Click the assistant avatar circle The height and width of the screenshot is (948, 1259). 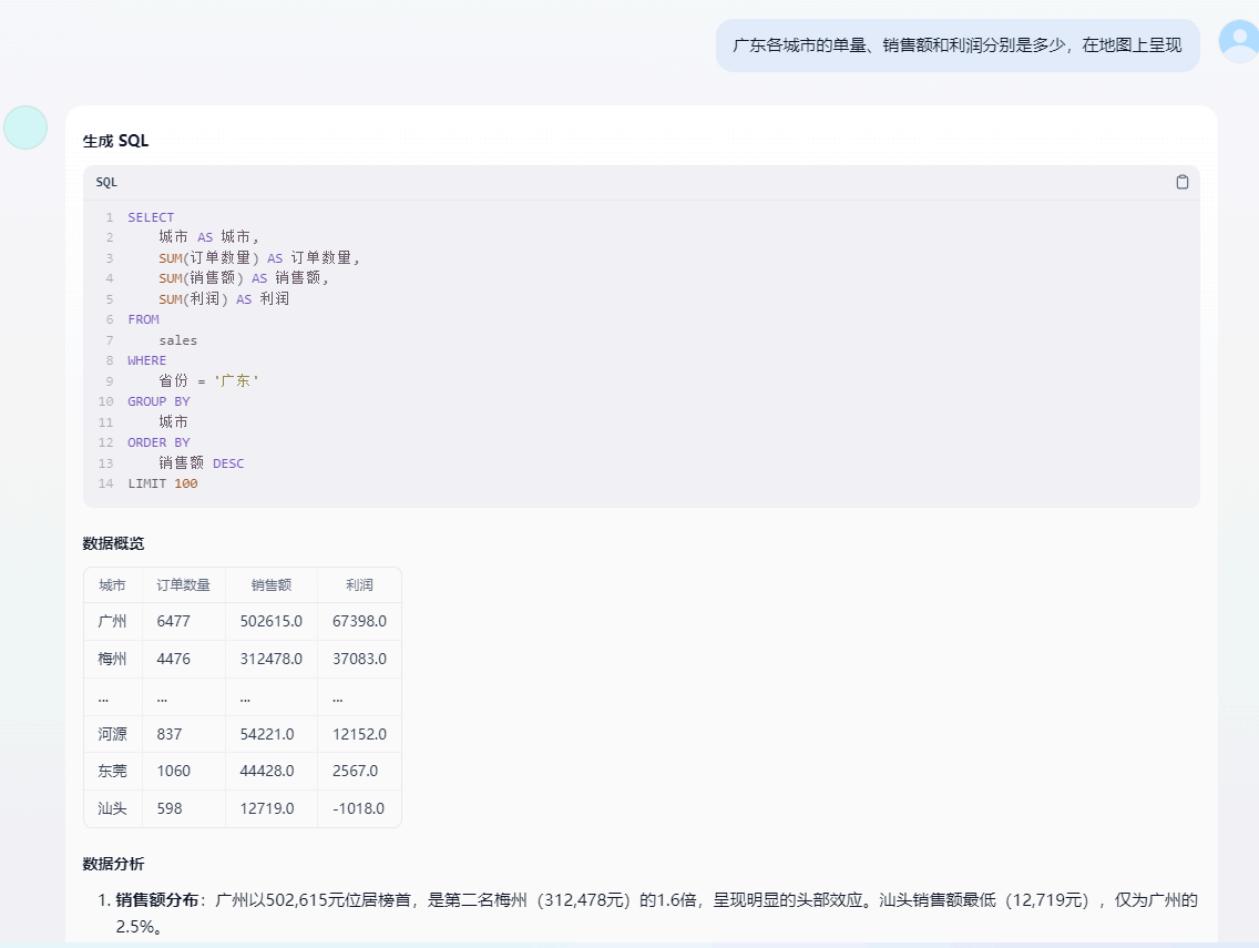[x=25, y=127]
